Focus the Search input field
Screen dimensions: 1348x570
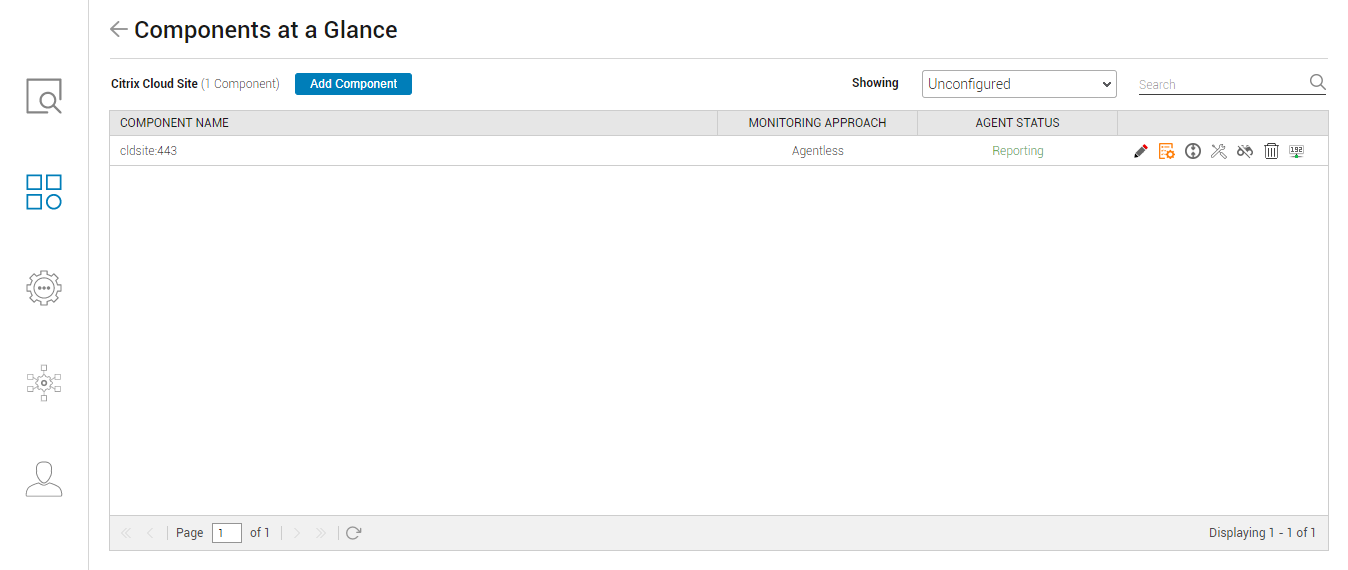pyautogui.click(x=1222, y=85)
